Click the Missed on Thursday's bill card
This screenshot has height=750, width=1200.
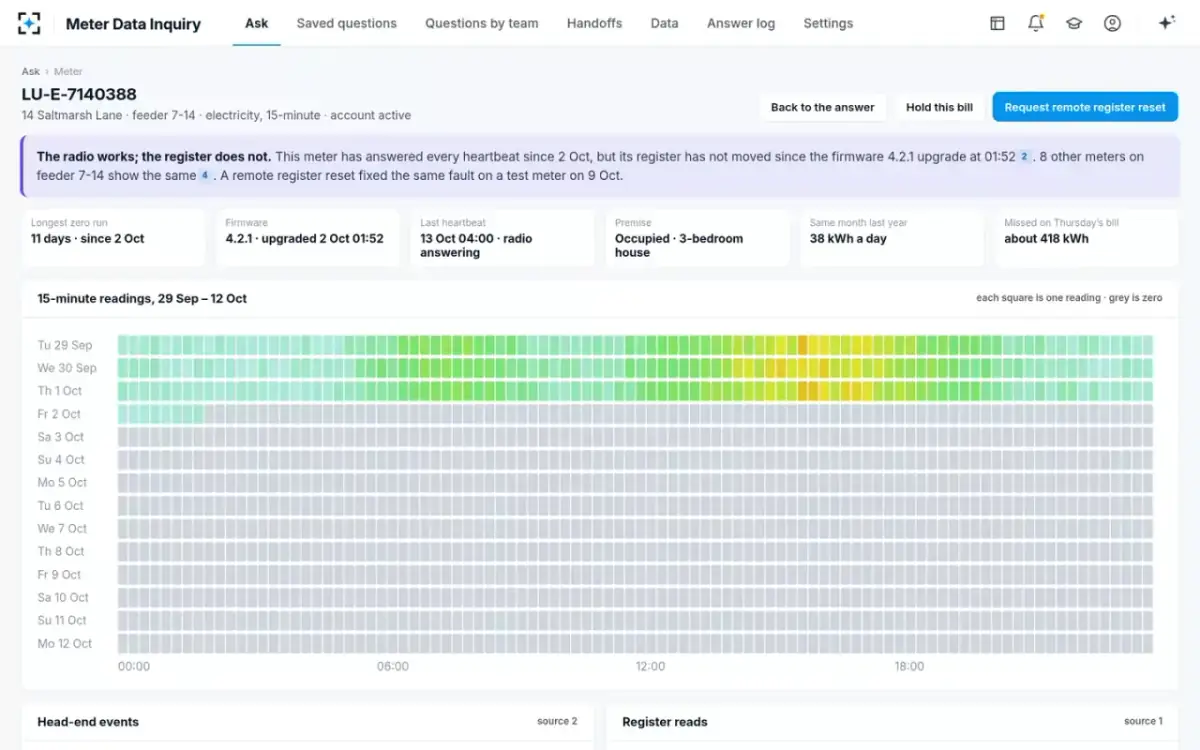[x=1087, y=238]
